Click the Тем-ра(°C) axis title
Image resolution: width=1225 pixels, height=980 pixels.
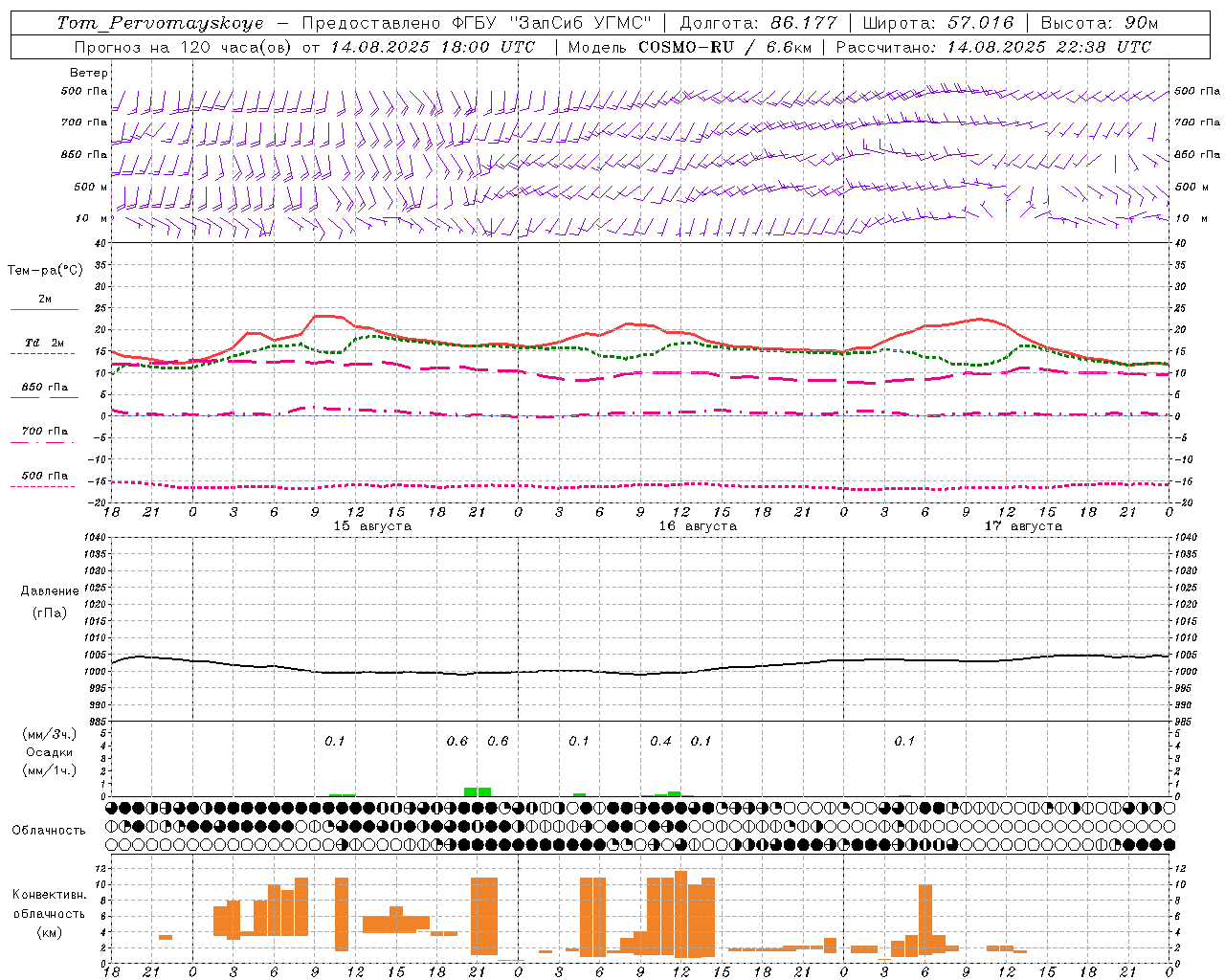coord(45,271)
